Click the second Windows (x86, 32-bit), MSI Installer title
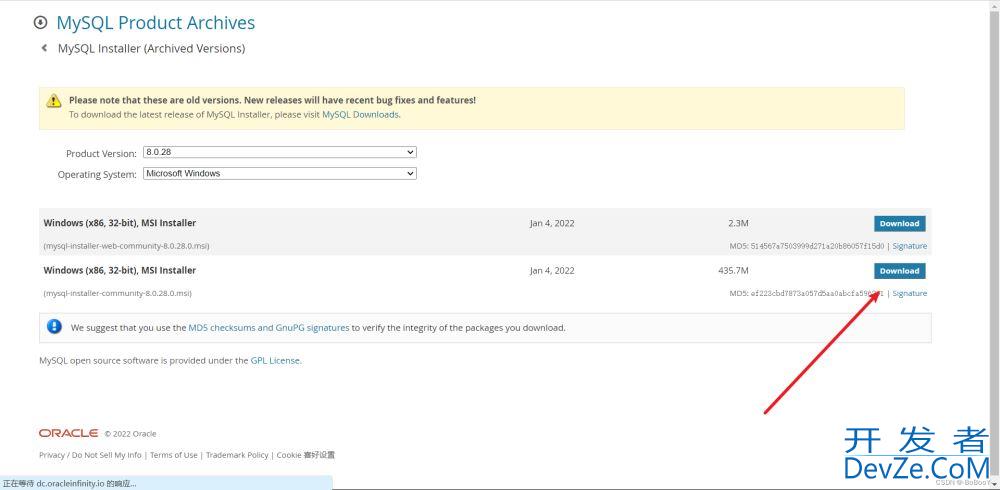Viewport: 1000px width, 490px height. [x=120, y=271]
